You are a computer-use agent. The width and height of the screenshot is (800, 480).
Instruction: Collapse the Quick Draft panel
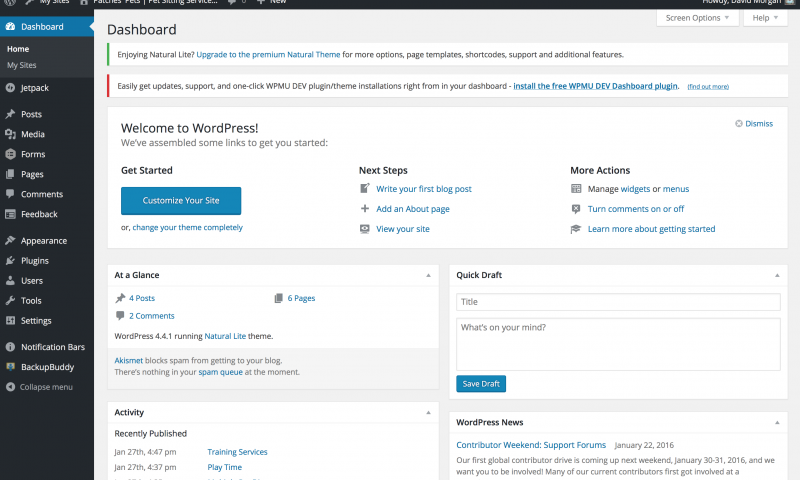click(777, 275)
